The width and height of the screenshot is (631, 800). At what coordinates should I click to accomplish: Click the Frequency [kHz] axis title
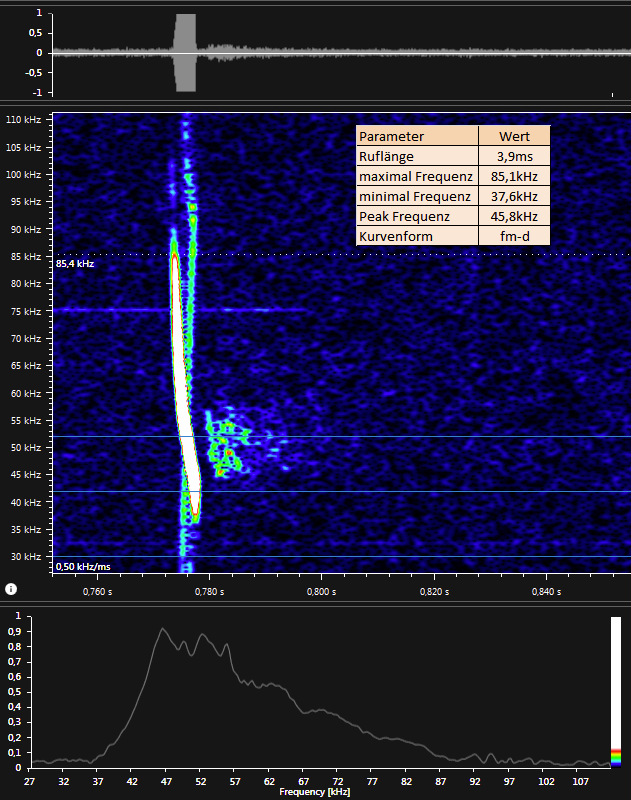315,791
